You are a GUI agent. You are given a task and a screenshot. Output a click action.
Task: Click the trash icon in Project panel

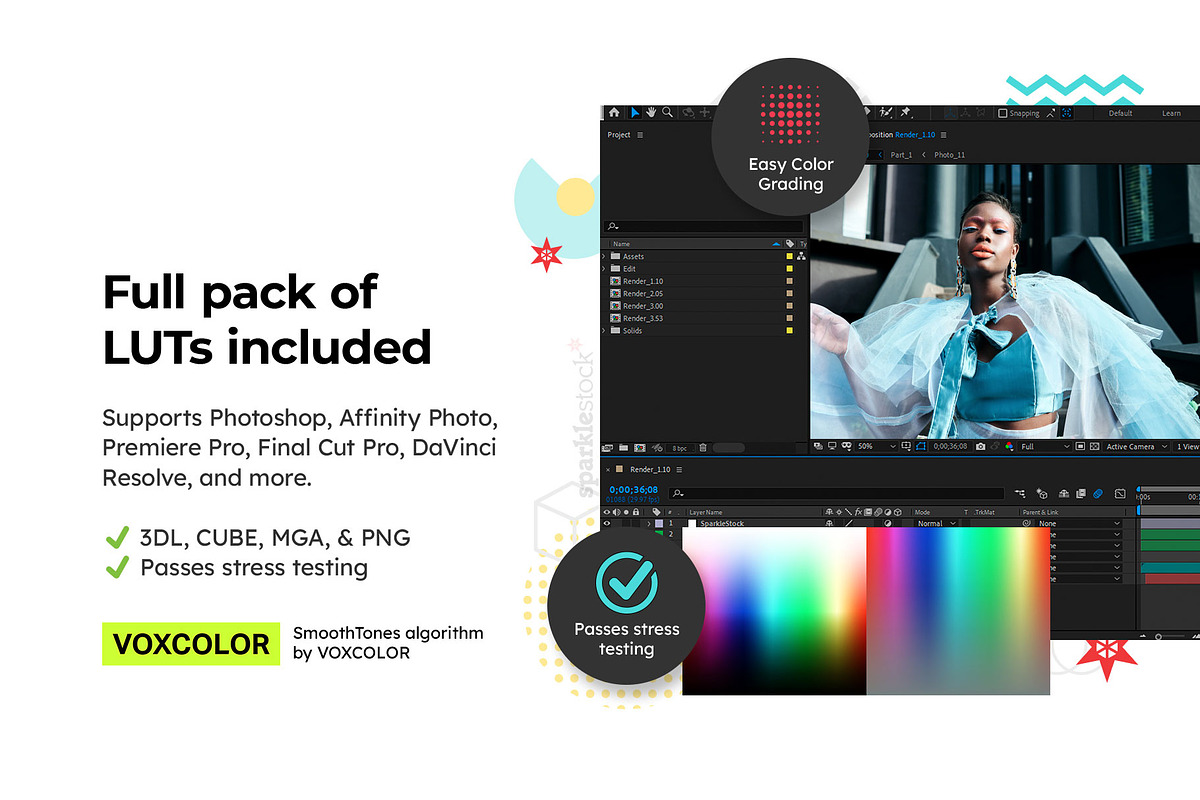(703, 448)
